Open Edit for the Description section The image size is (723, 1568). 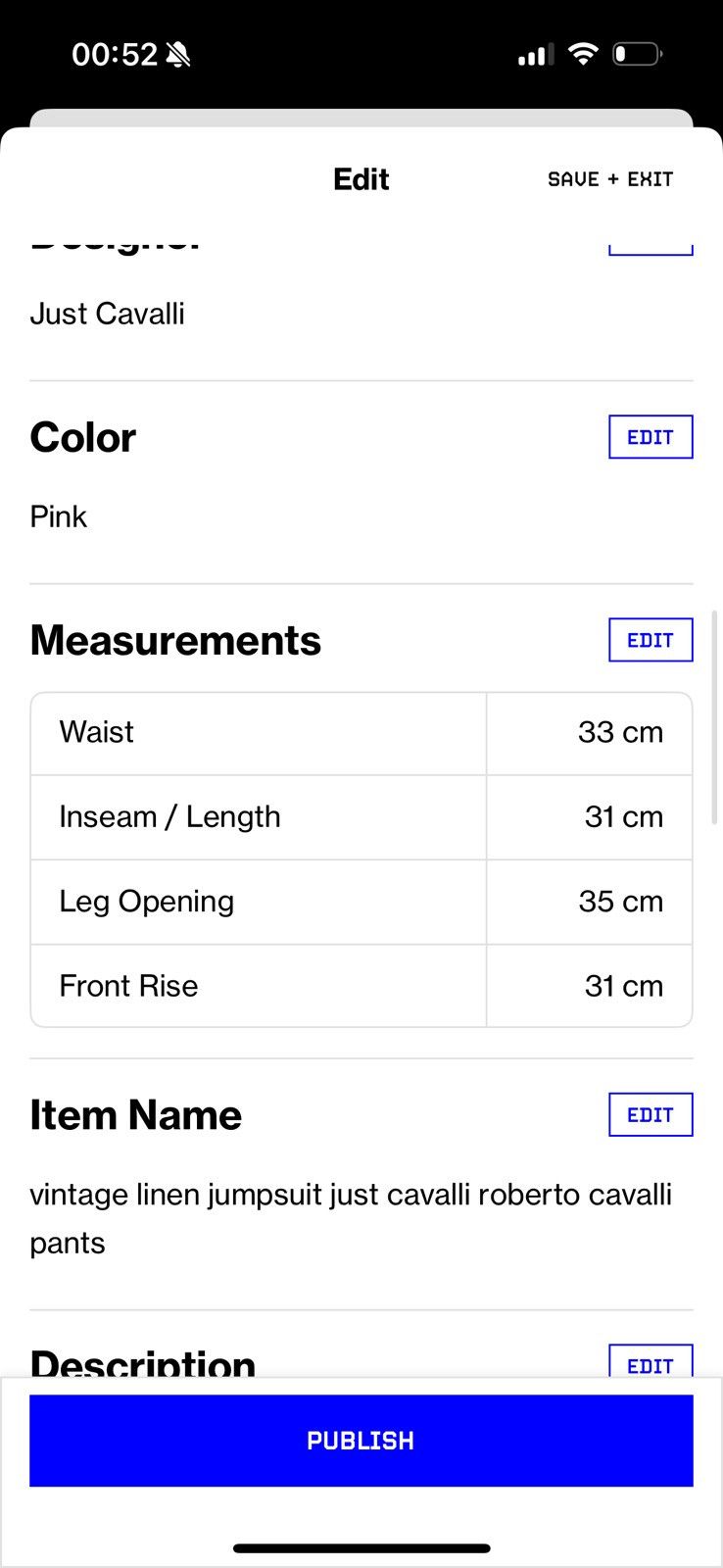click(651, 1361)
